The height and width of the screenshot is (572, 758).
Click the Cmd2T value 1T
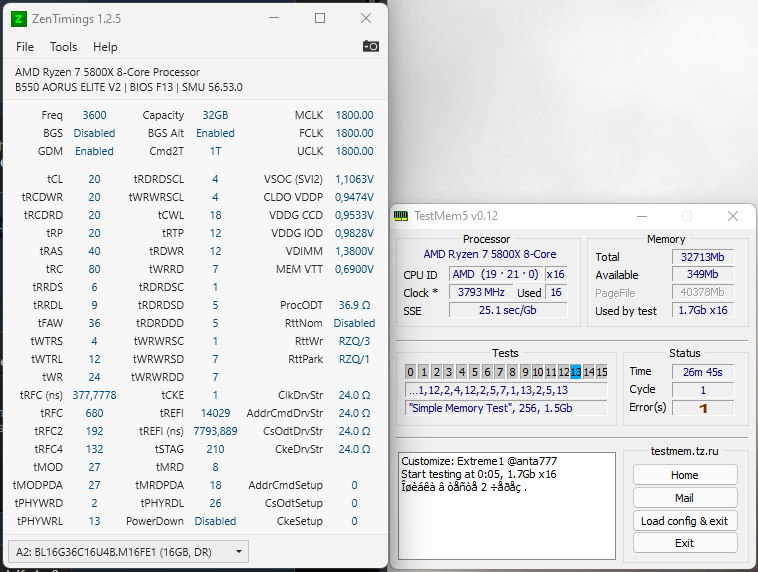coord(215,151)
